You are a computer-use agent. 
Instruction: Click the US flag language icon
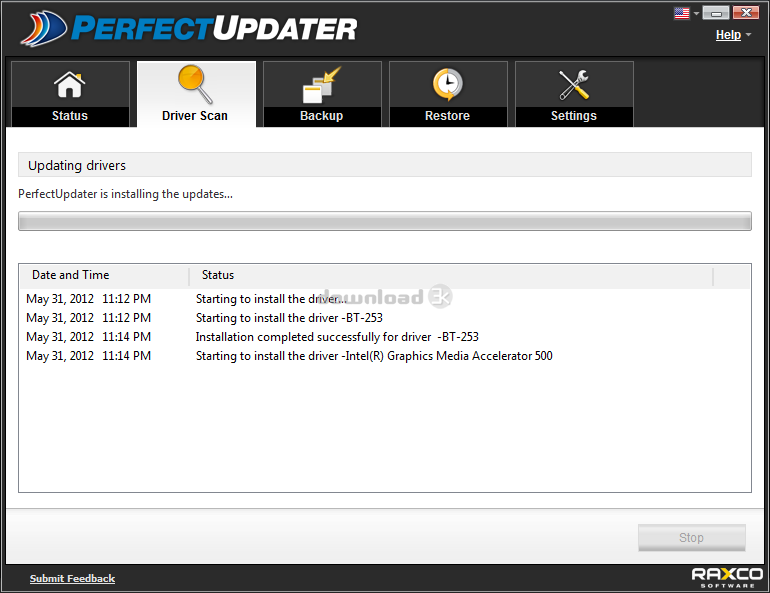coord(682,13)
